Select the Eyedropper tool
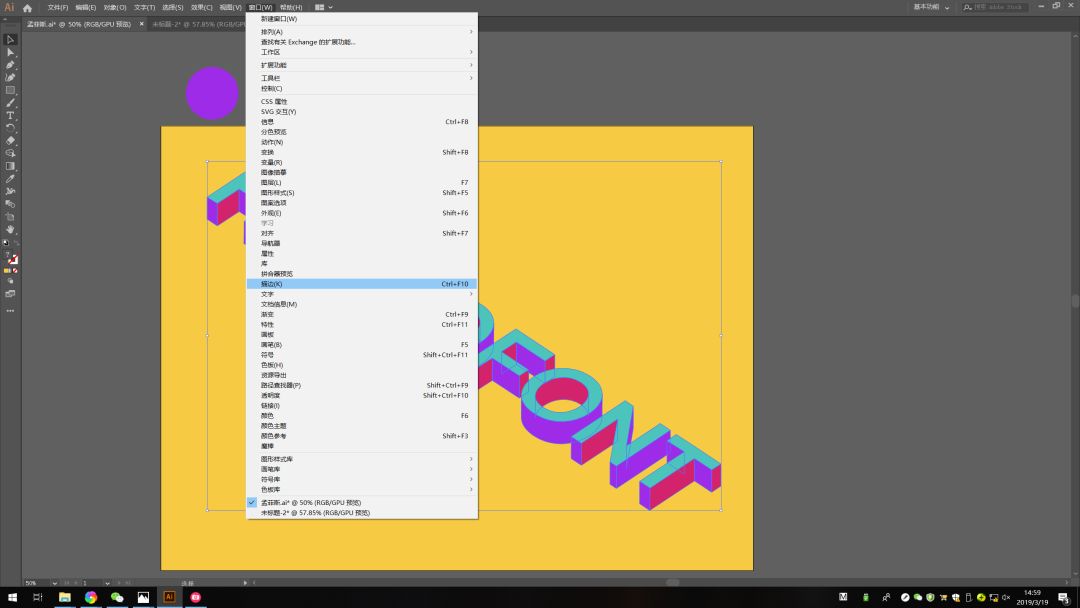 pyautogui.click(x=10, y=178)
